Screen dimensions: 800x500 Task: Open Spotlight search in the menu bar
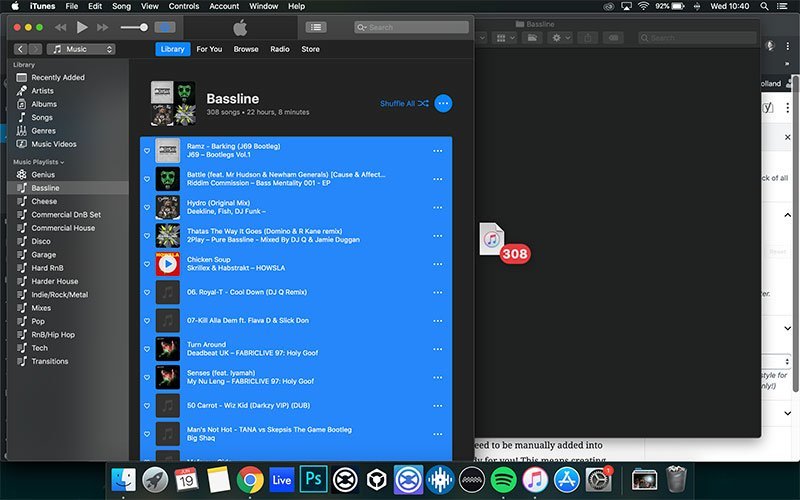[764, 6]
